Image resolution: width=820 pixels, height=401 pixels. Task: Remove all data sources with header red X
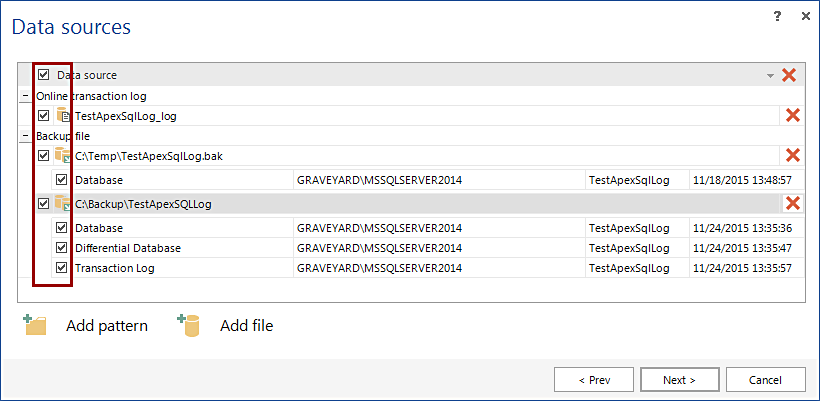(789, 75)
